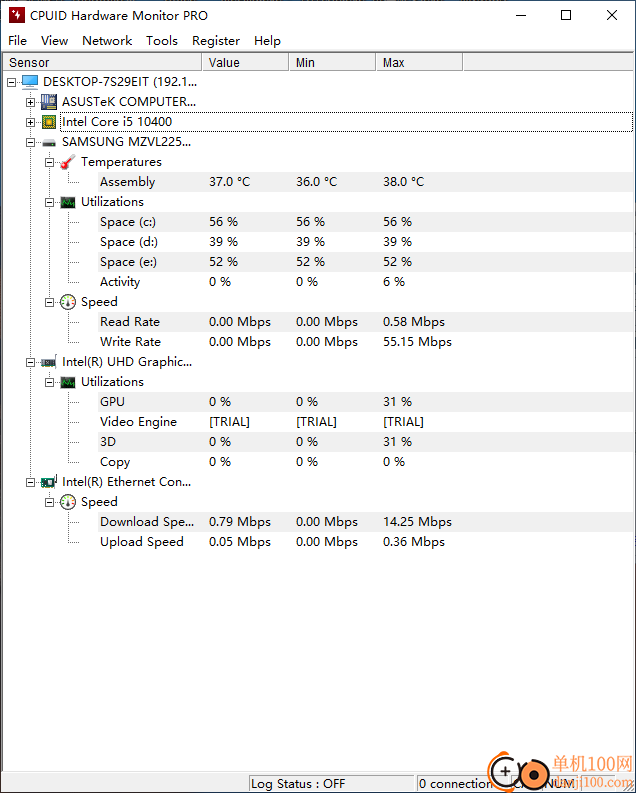Select the Activity row
This screenshot has width=636, height=793.
pos(366,282)
